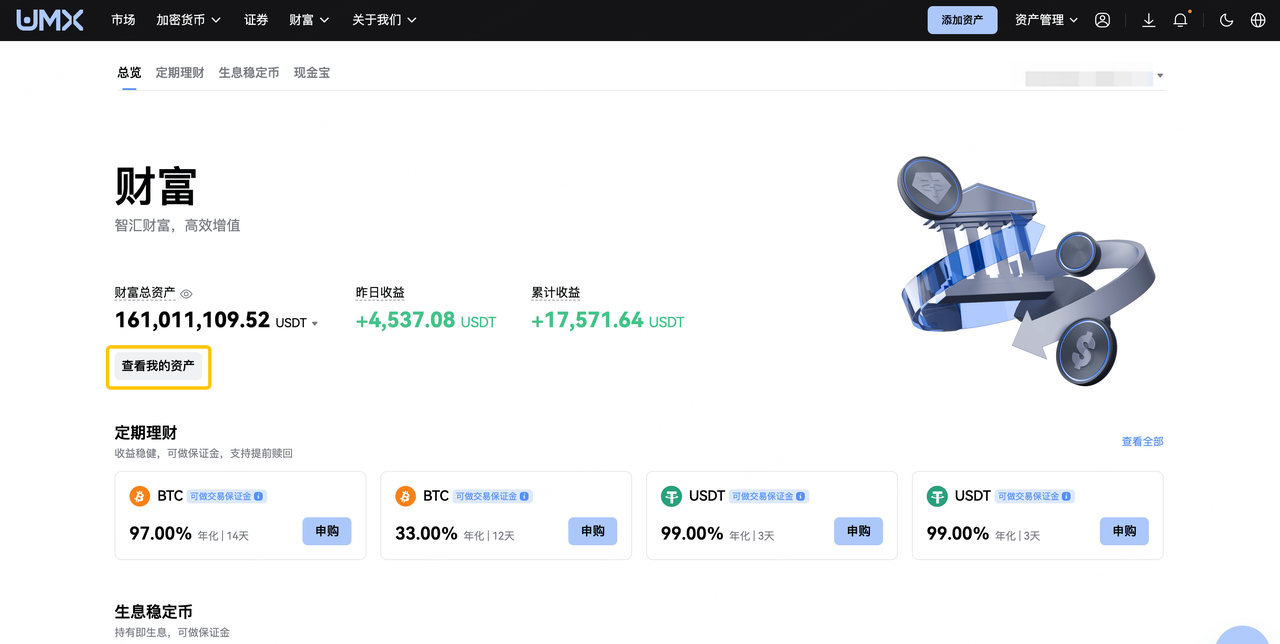Click the 累计收益 label
The image size is (1280, 644).
556,293
